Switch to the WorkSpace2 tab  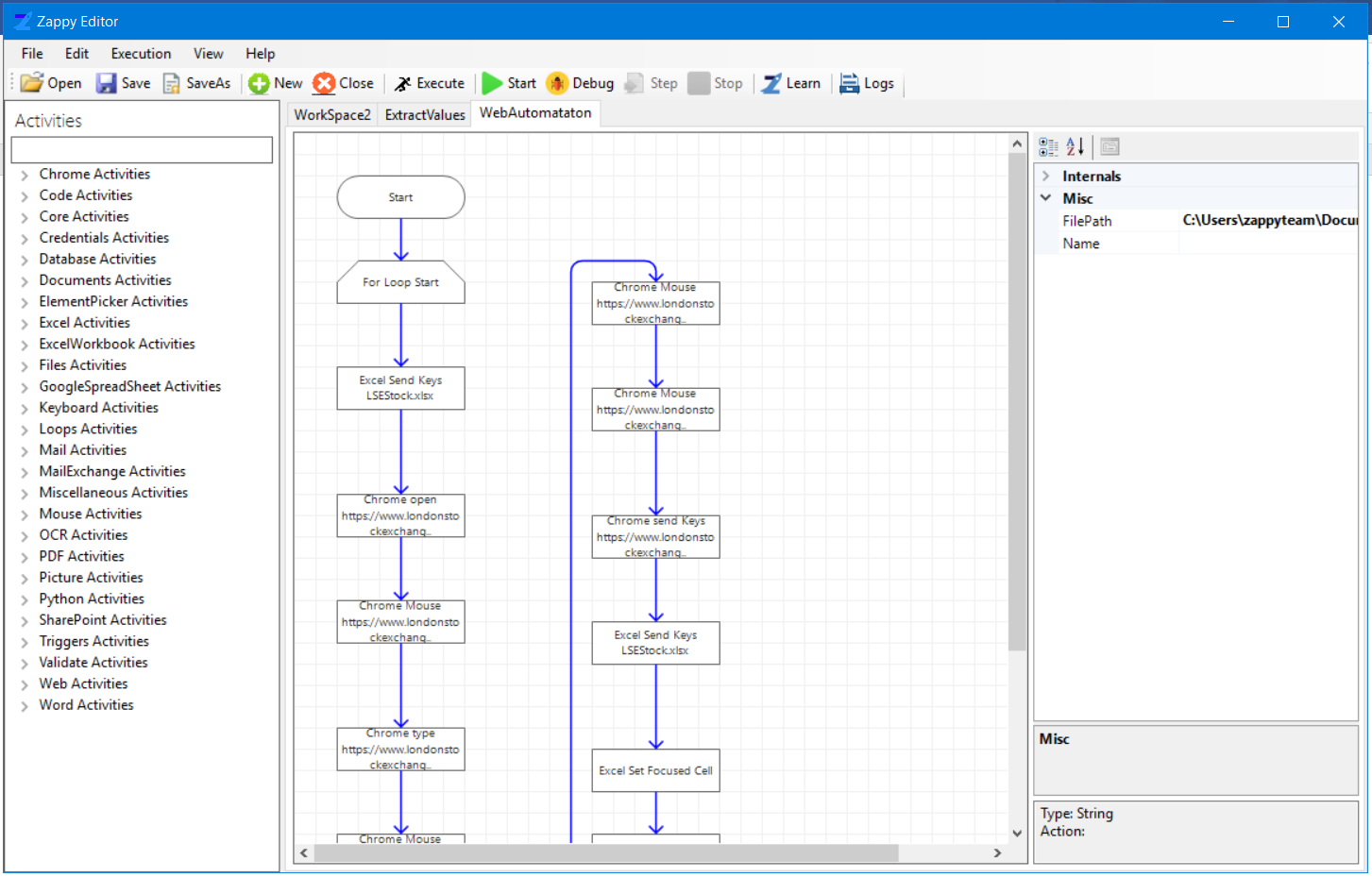pos(332,114)
